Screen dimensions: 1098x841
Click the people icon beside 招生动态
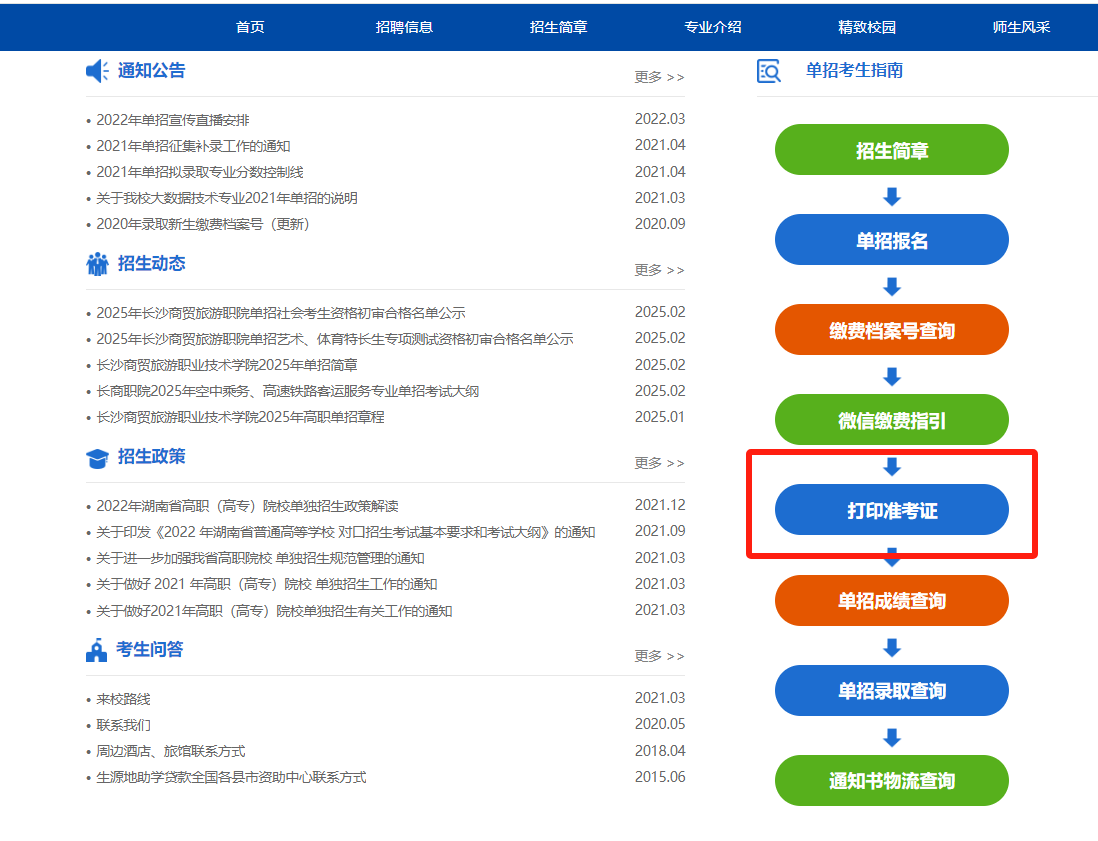[x=97, y=264]
